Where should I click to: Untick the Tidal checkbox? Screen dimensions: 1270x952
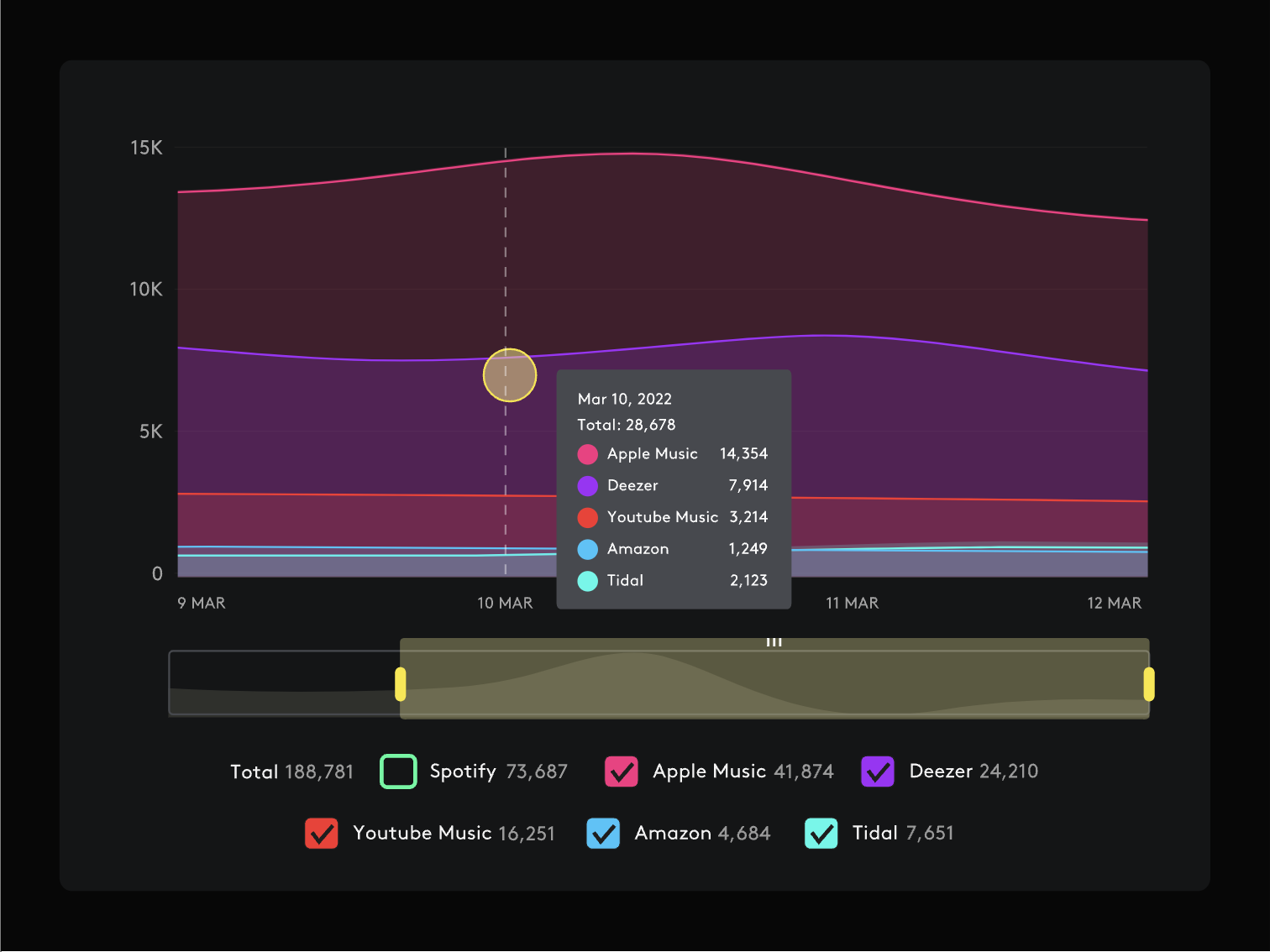tap(821, 834)
